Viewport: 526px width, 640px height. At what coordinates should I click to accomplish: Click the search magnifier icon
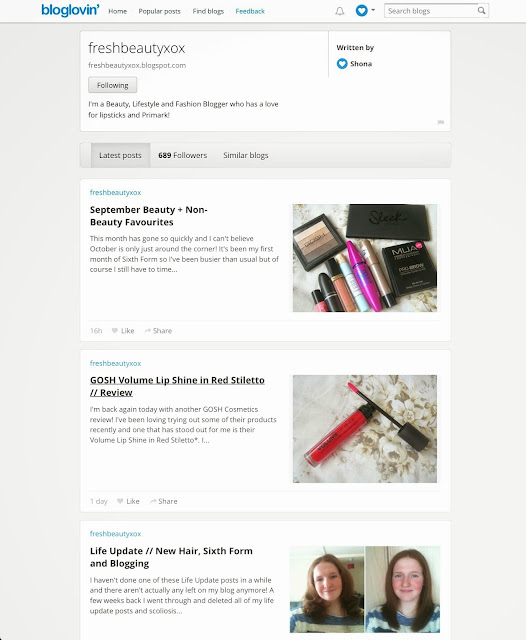click(x=482, y=11)
